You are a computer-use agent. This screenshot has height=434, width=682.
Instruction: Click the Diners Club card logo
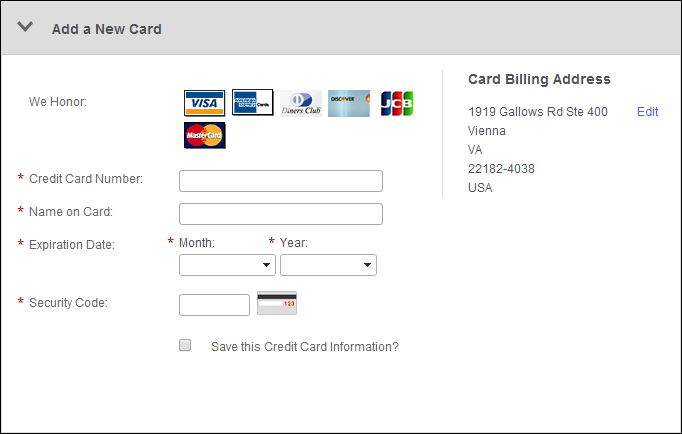click(x=301, y=103)
